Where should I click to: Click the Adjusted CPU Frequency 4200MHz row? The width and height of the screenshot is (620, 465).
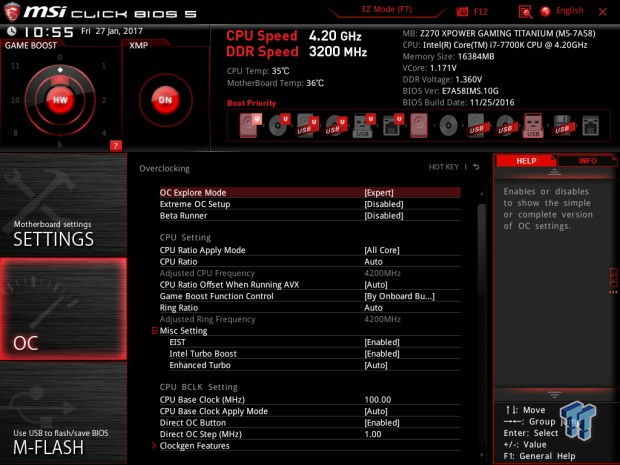tap(310, 273)
